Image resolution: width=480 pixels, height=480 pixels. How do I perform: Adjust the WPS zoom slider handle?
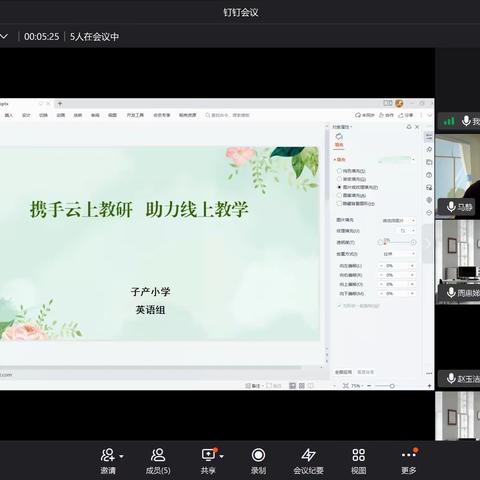click(392, 386)
